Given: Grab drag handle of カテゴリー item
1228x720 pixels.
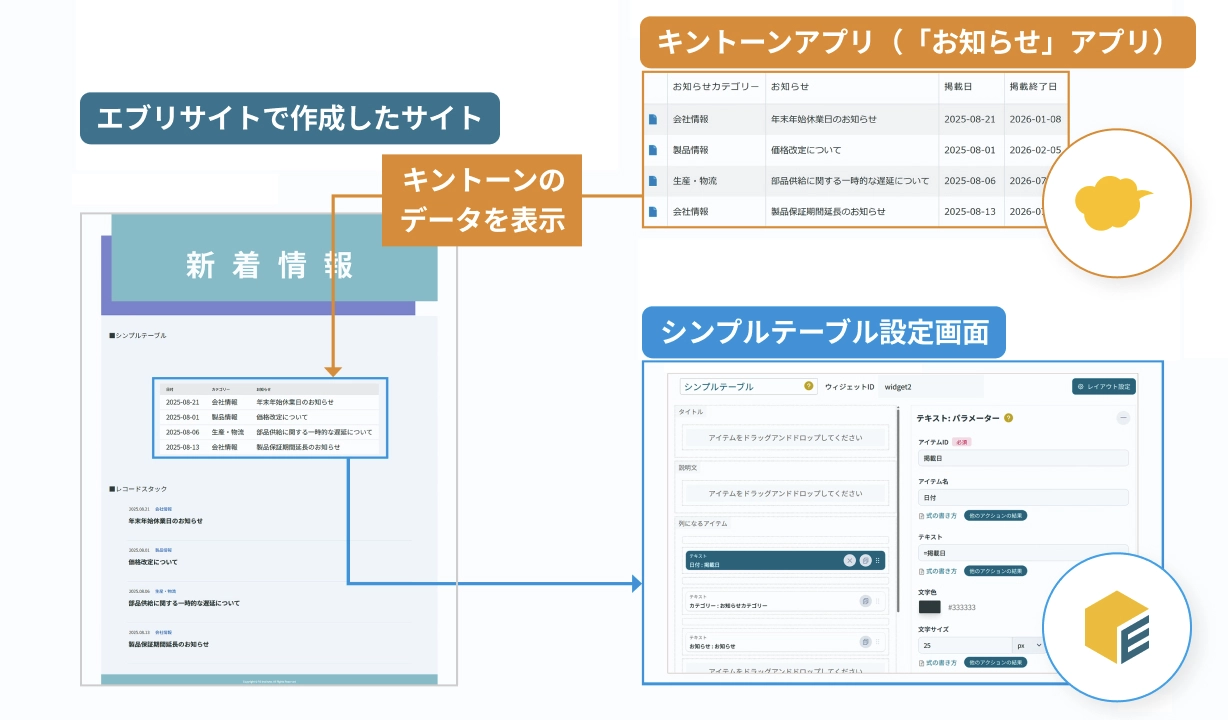Looking at the screenshot, I should tap(878, 601).
